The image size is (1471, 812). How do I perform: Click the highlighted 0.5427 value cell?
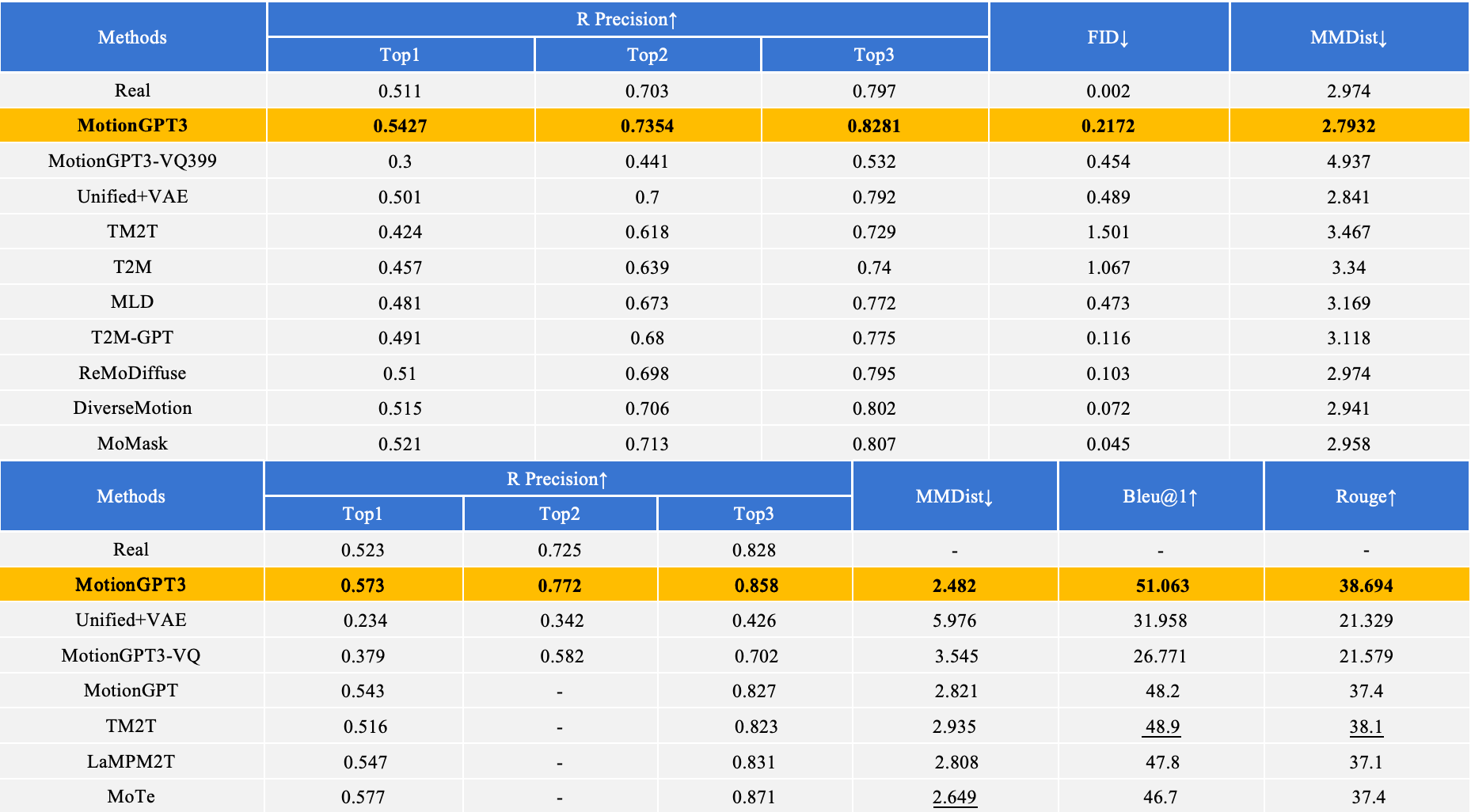coord(400,126)
